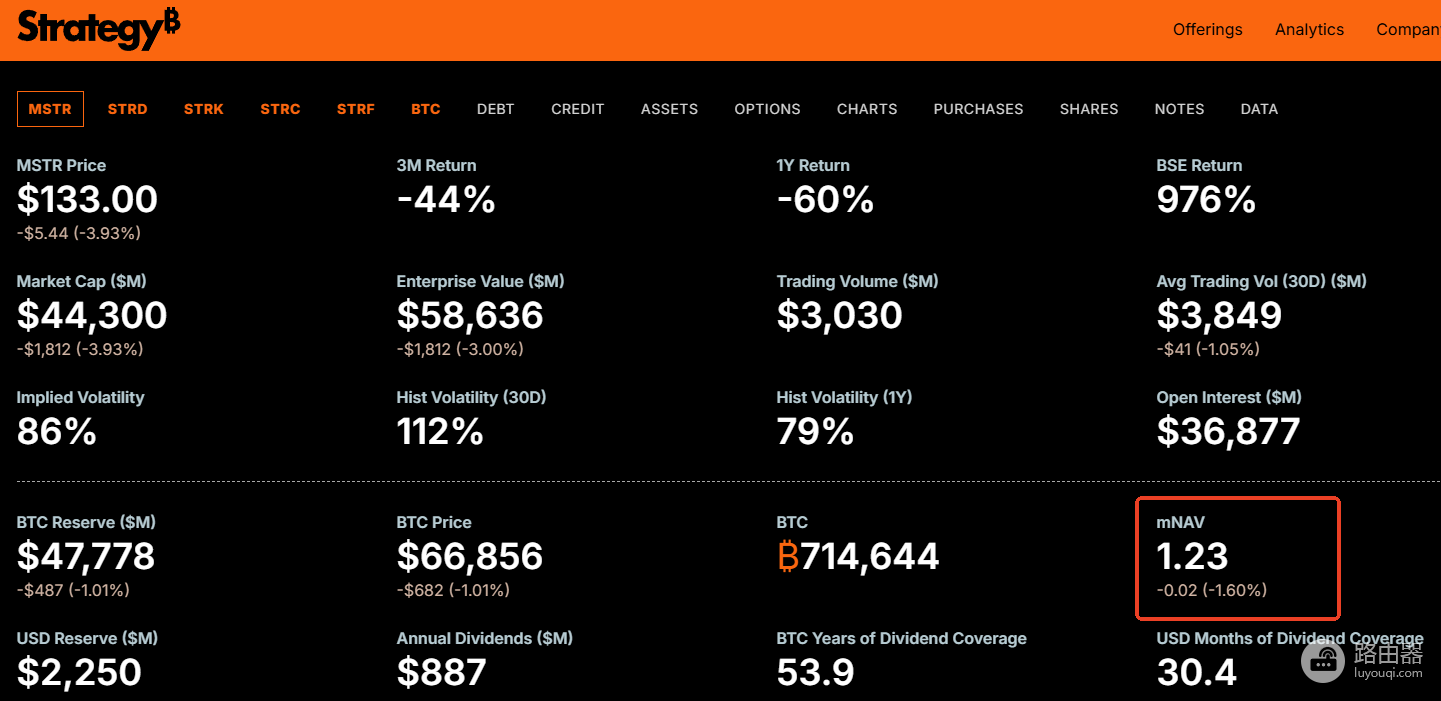The height and width of the screenshot is (701, 1441).
Task: Click the Open Interest value $36,877
Action: [1228, 432]
